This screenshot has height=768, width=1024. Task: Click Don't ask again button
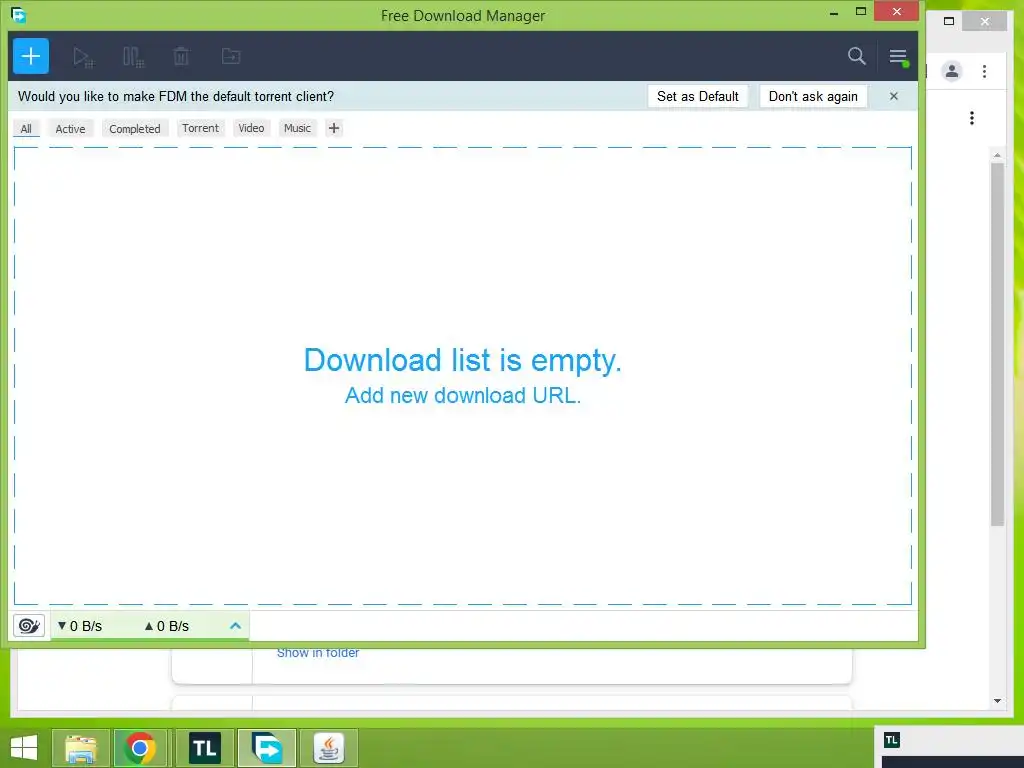tap(813, 97)
